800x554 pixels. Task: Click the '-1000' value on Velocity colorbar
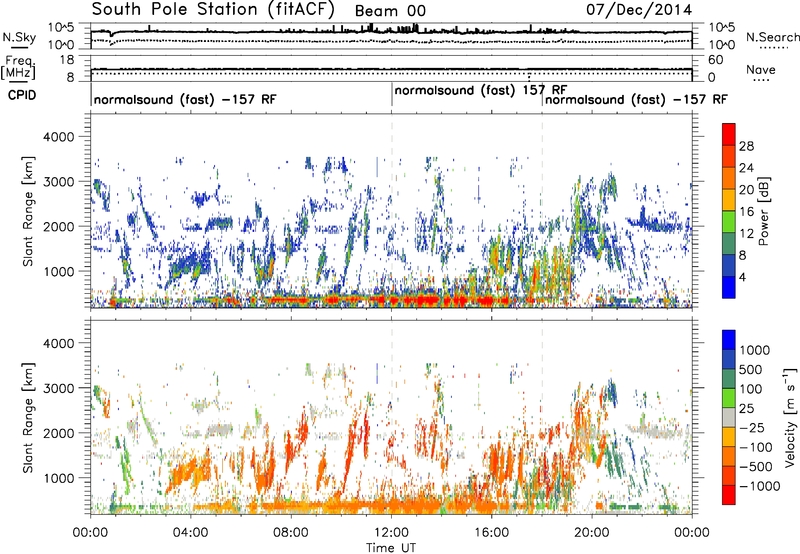759,486
